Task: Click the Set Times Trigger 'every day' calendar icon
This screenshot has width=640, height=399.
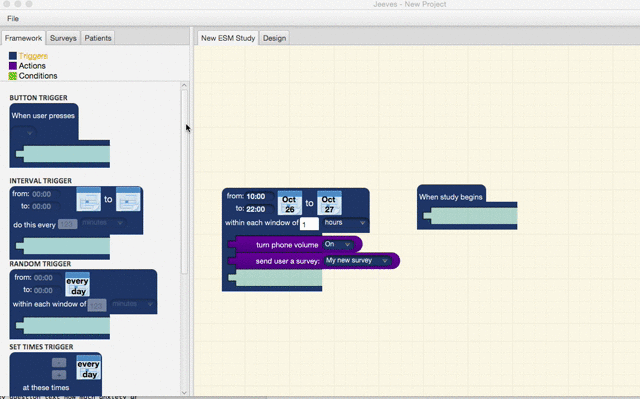Action: point(89,368)
